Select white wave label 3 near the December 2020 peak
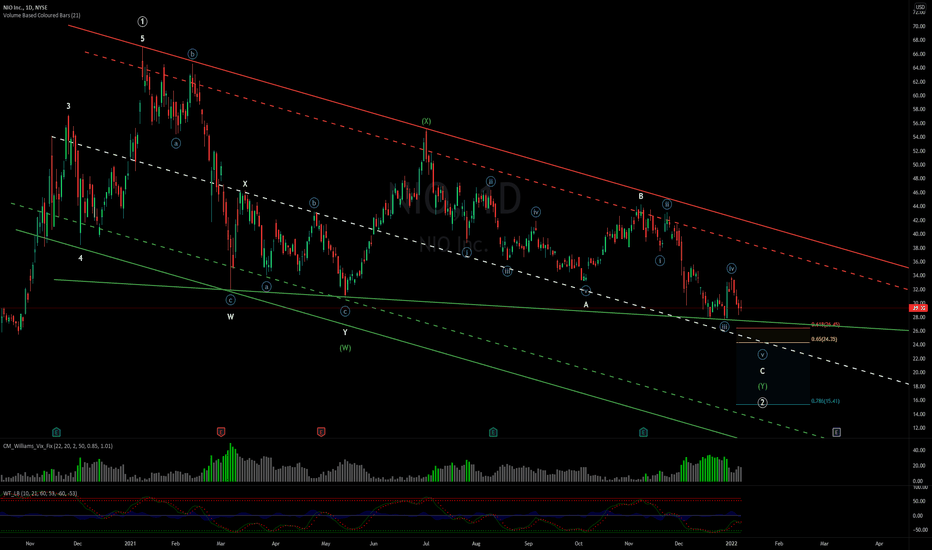The image size is (932, 550). pyautogui.click(x=68, y=106)
